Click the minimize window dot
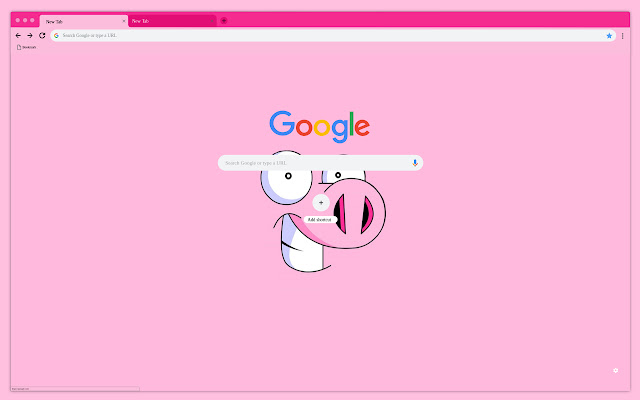640x400 pixels. coord(25,20)
